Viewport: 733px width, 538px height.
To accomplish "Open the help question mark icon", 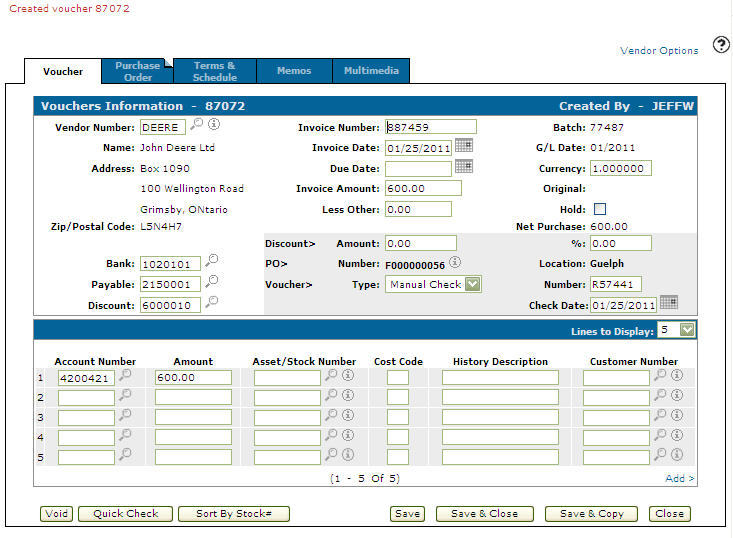I will [721, 44].
